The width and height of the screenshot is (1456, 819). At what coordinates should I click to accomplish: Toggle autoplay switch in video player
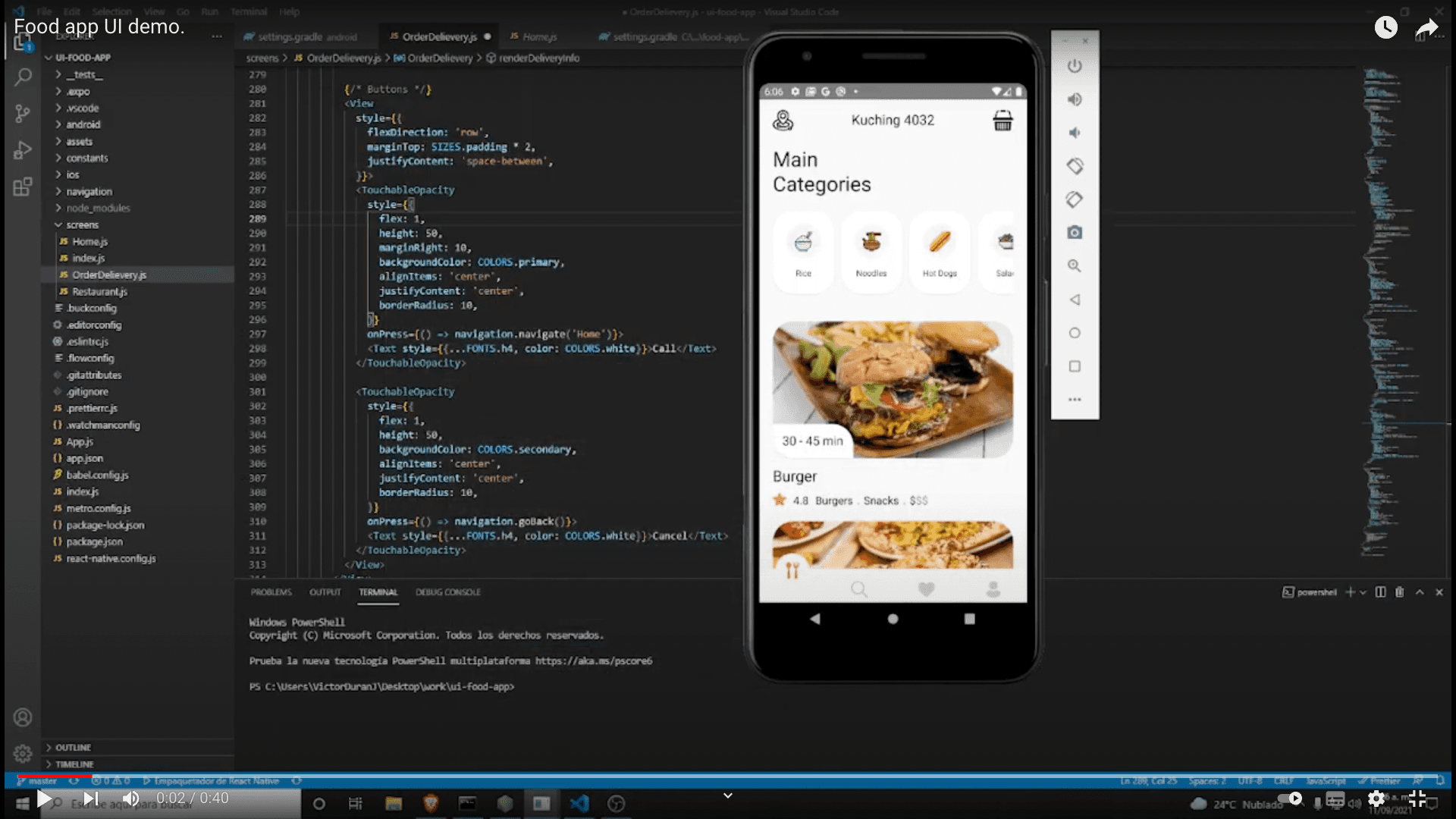coord(1289,799)
